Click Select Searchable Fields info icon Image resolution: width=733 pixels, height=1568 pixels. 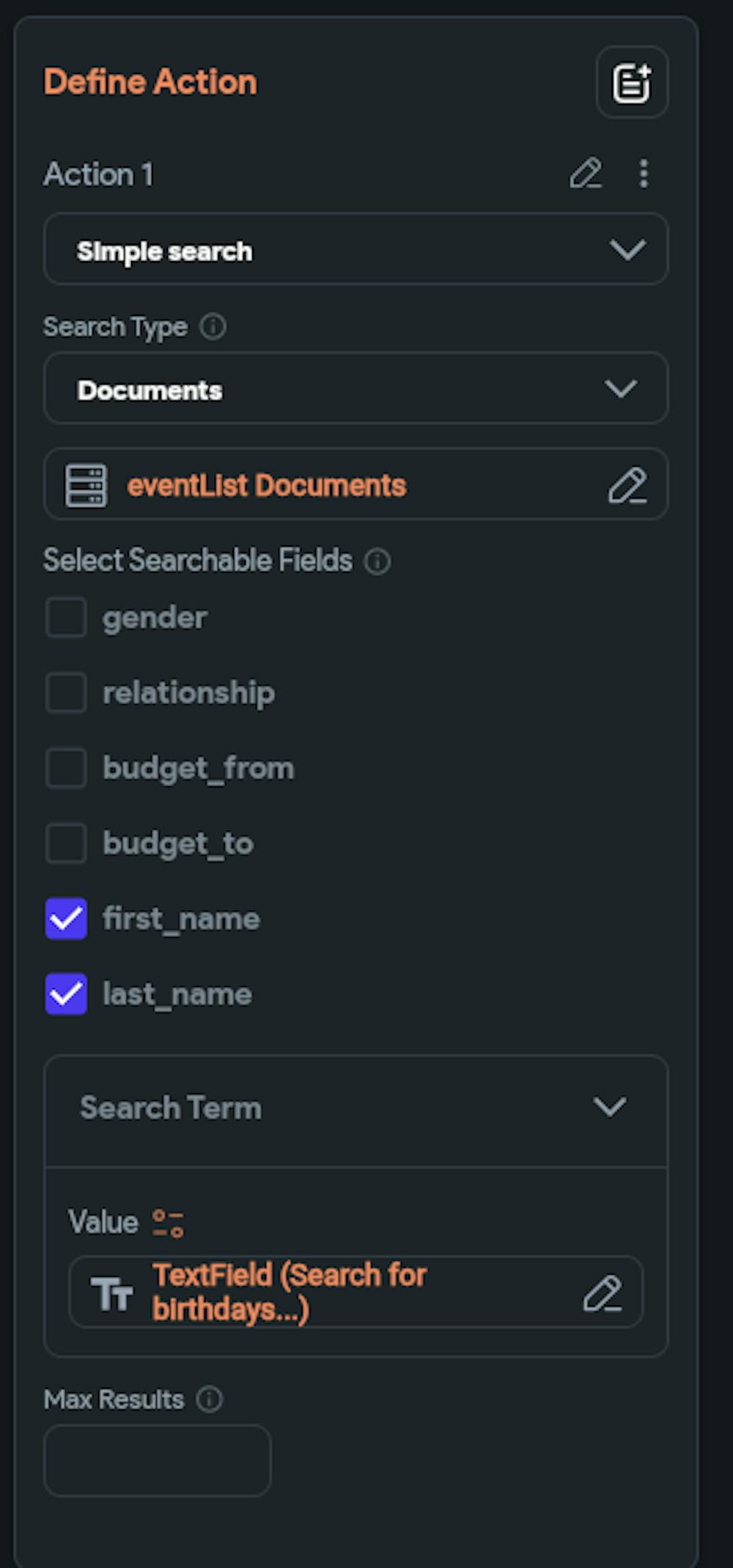(377, 562)
